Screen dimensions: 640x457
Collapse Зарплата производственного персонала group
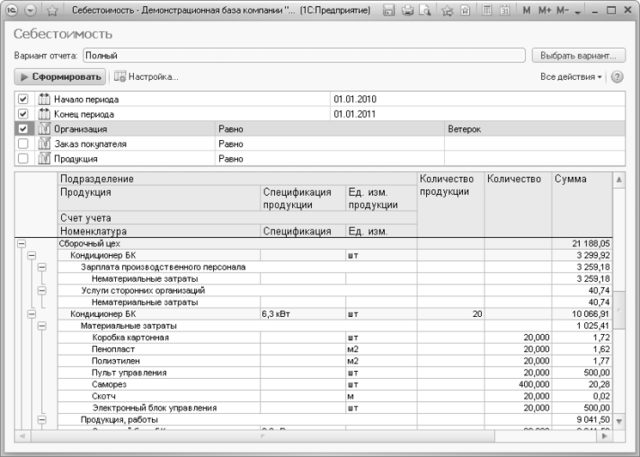[x=42, y=267]
